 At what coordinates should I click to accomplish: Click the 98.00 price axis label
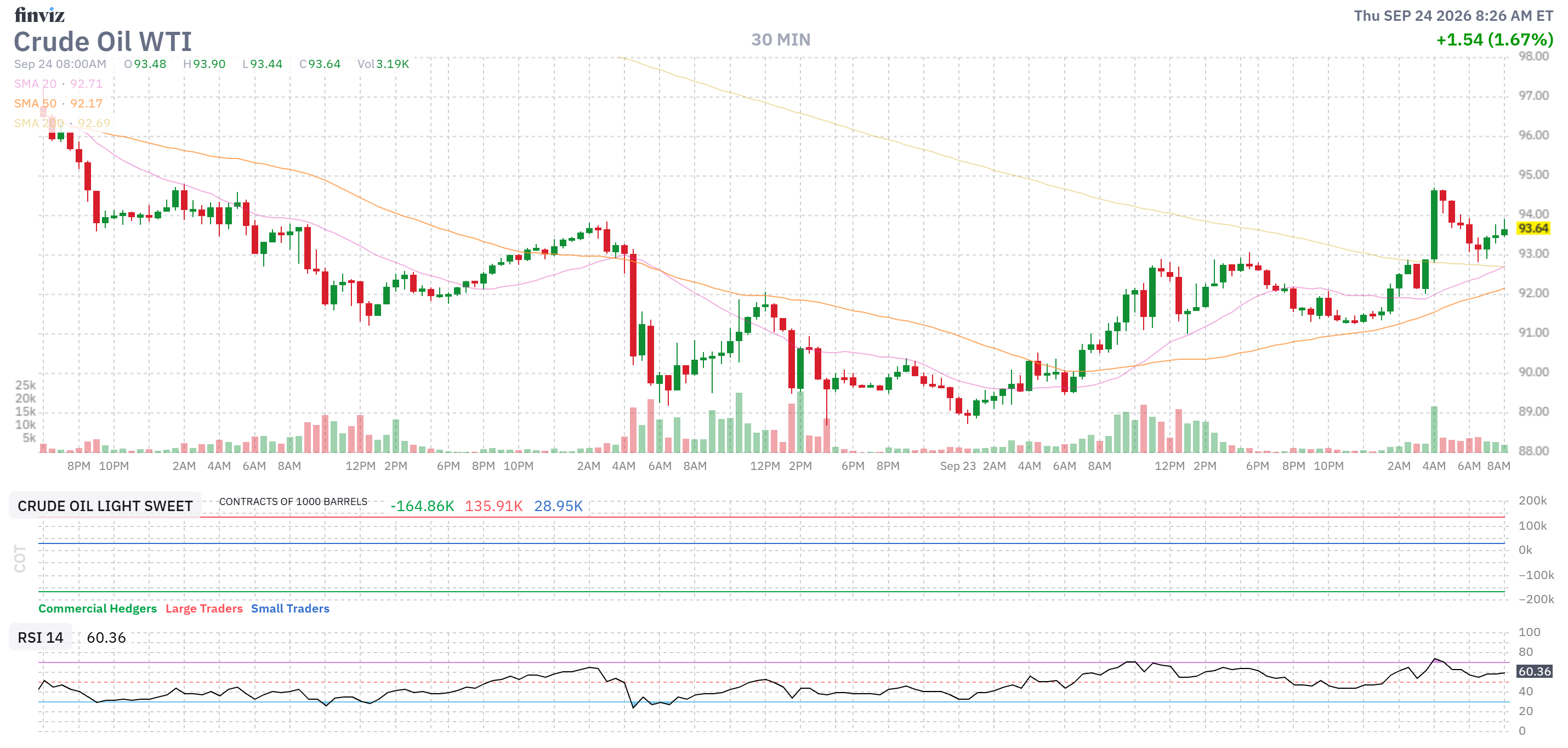pyautogui.click(x=1533, y=56)
